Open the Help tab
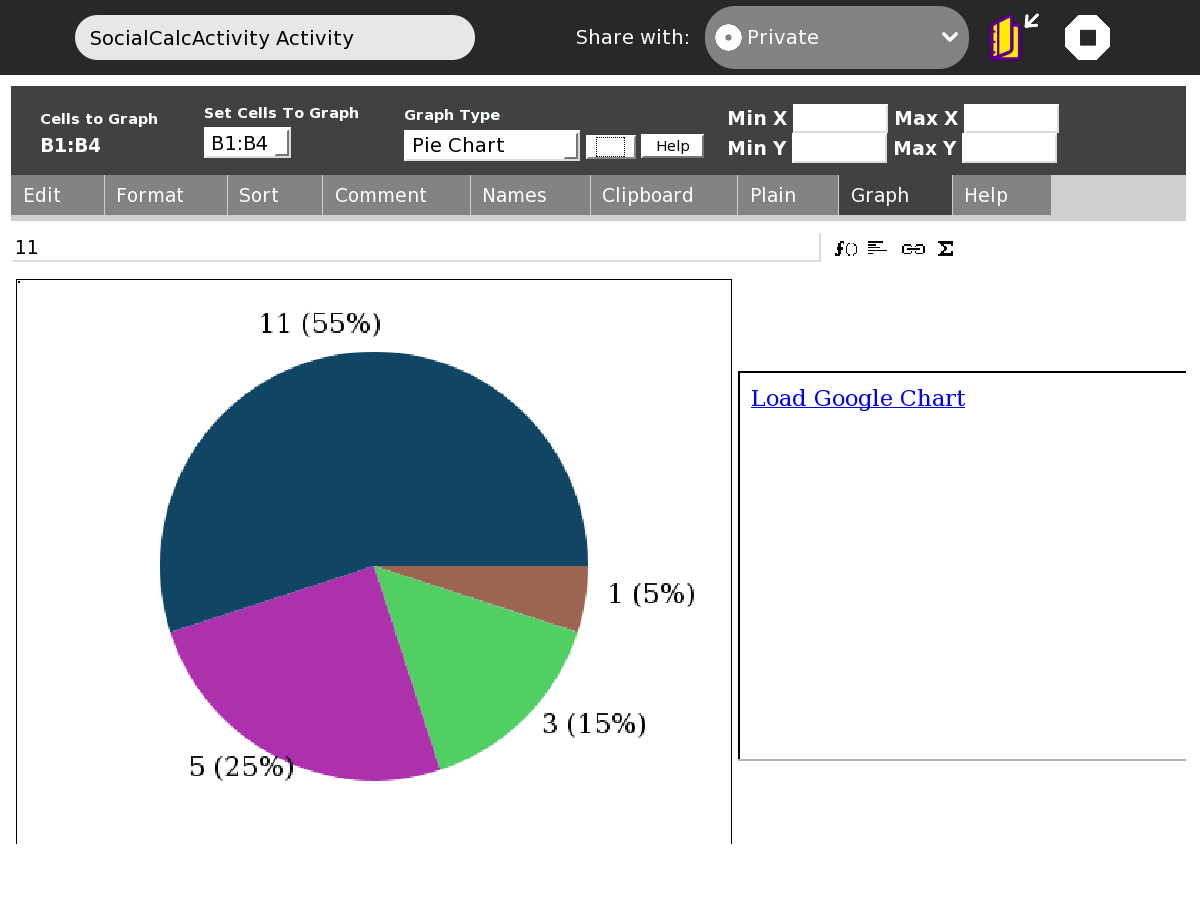The image size is (1200, 900). [x=1002, y=195]
